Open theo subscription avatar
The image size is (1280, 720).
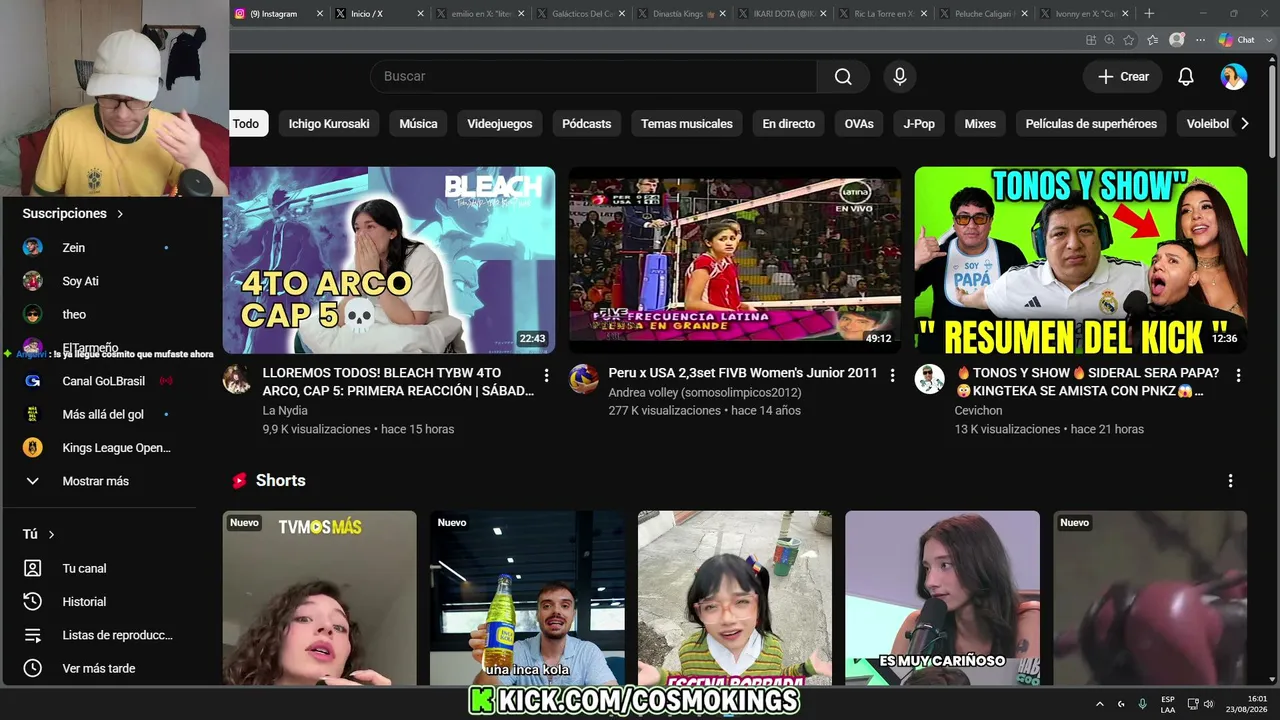coord(33,314)
